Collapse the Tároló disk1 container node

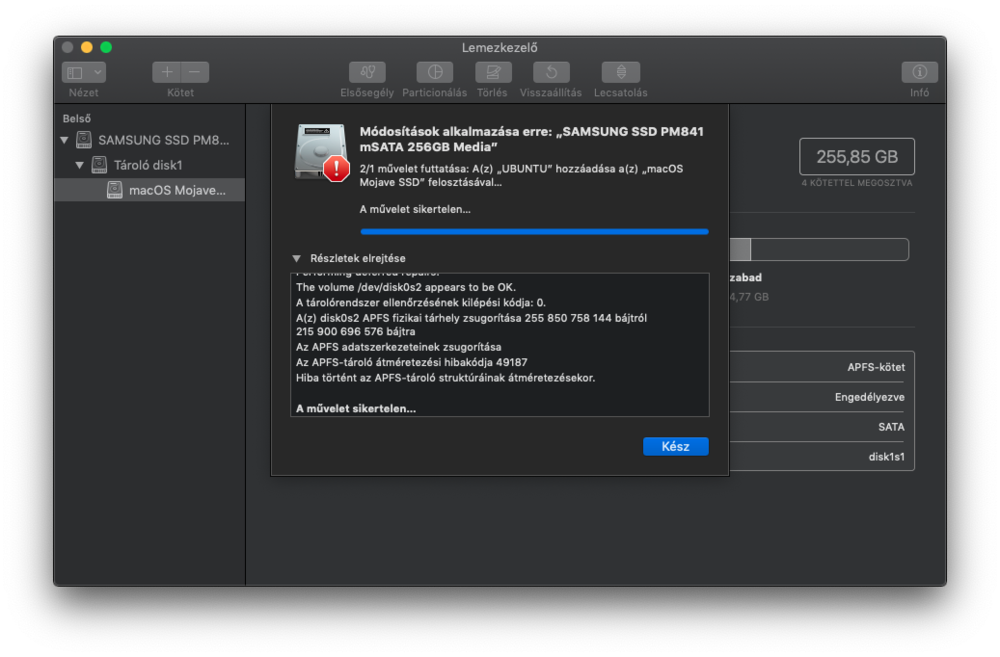(80, 165)
